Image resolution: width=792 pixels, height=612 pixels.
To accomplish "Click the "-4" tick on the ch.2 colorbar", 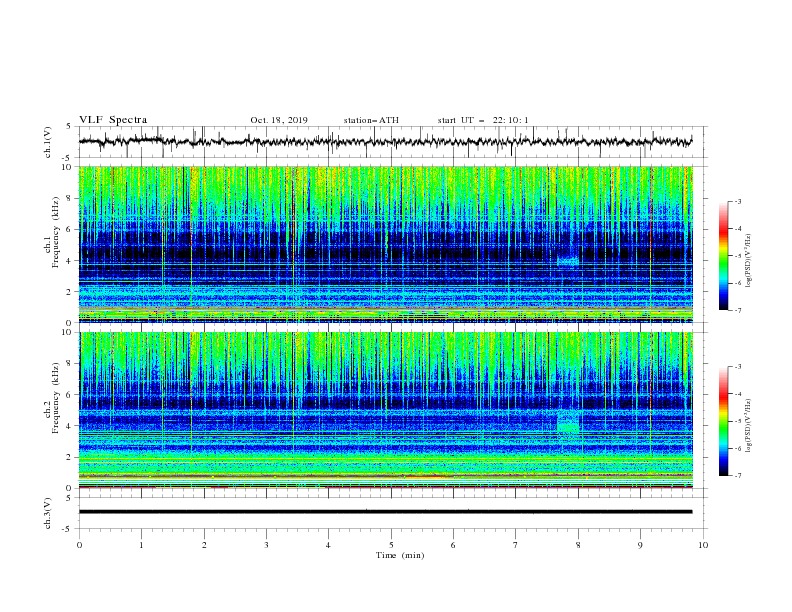I will (x=737, y=394).
